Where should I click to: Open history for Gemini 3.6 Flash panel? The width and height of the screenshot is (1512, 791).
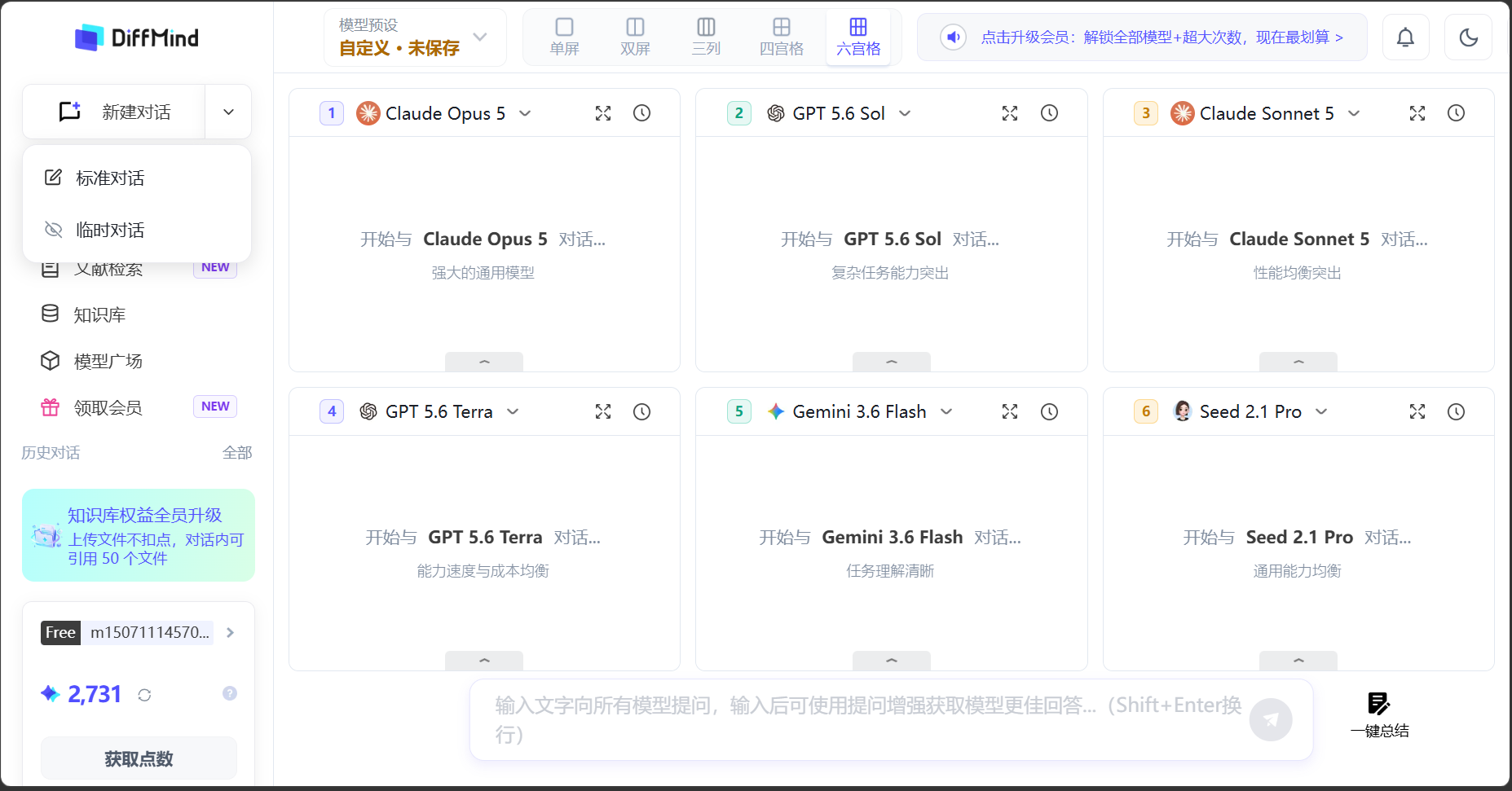click(1049, 411)
